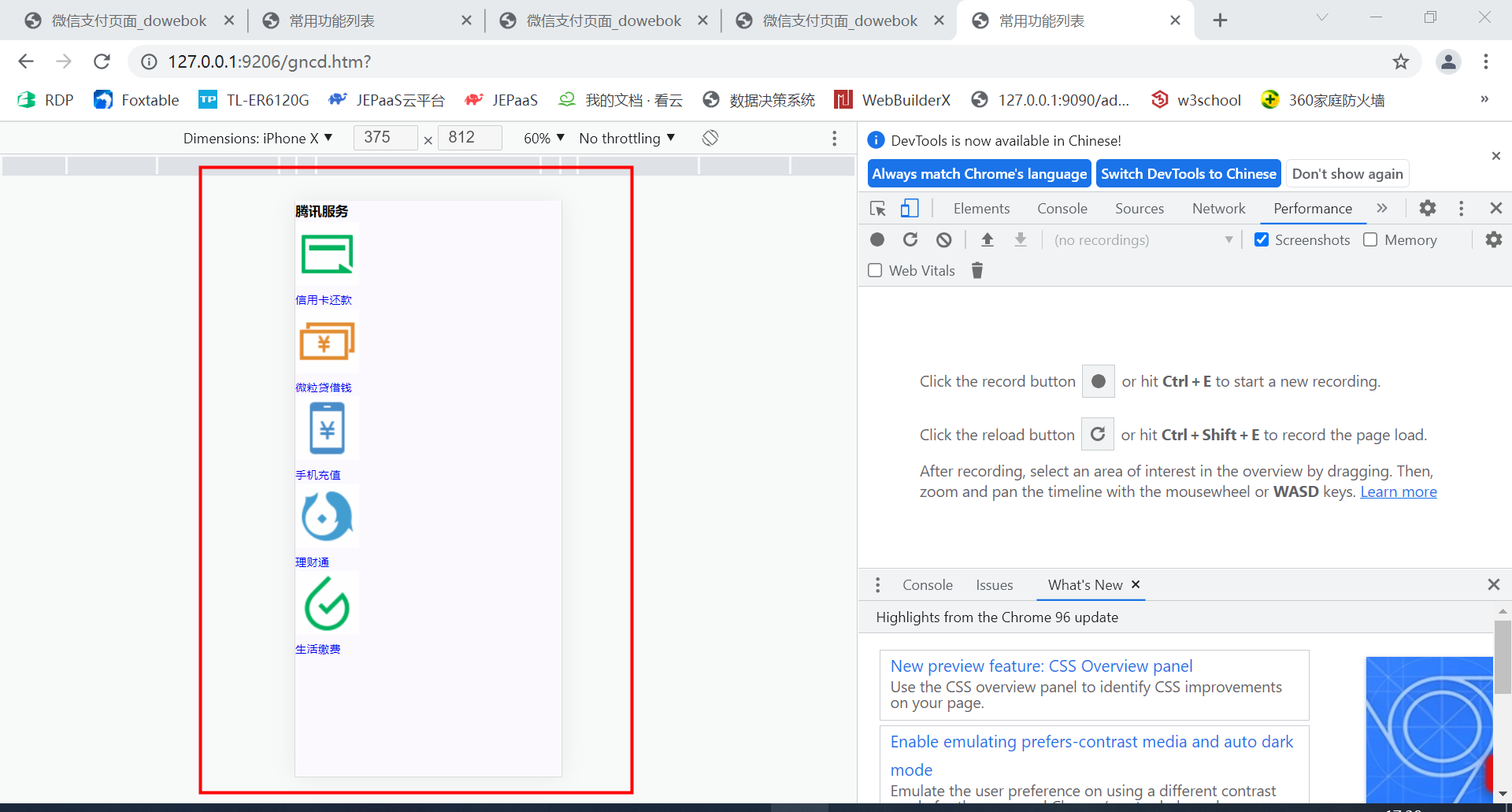Click Switch DevTools to Chinese button
Viewport: 1512px width, 812px height.
(1188, 173)
